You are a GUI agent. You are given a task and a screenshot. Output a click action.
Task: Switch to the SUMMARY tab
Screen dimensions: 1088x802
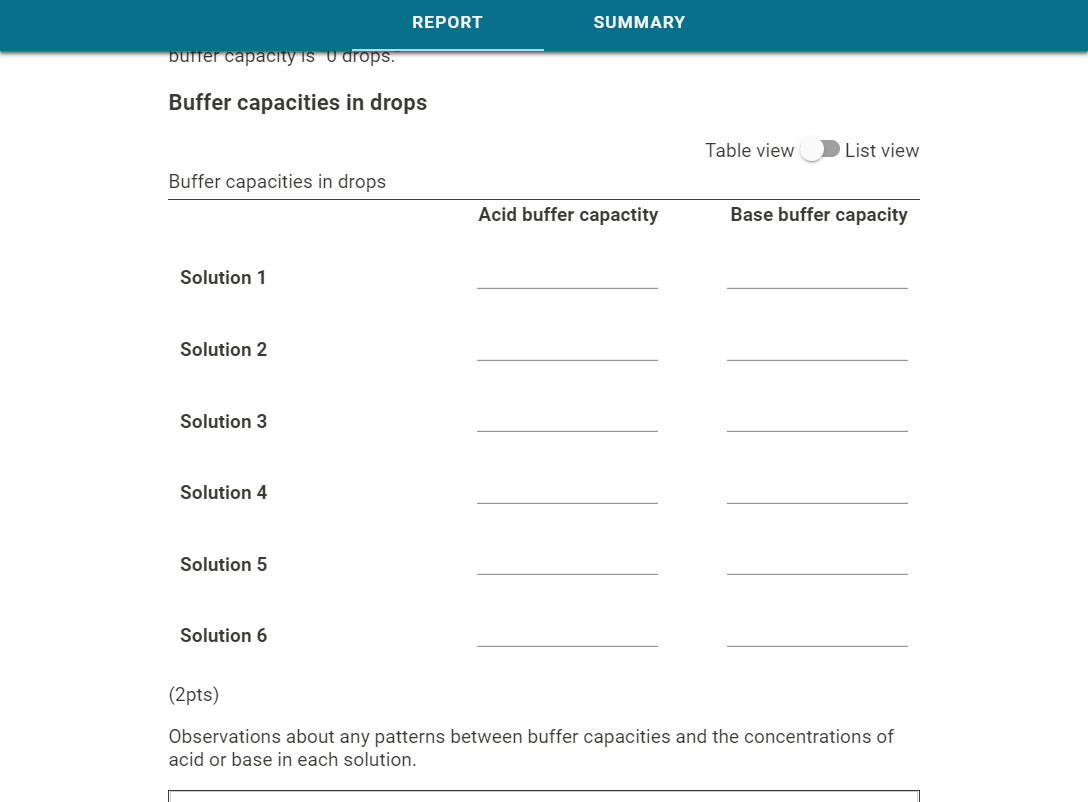[x=639, y=22]
